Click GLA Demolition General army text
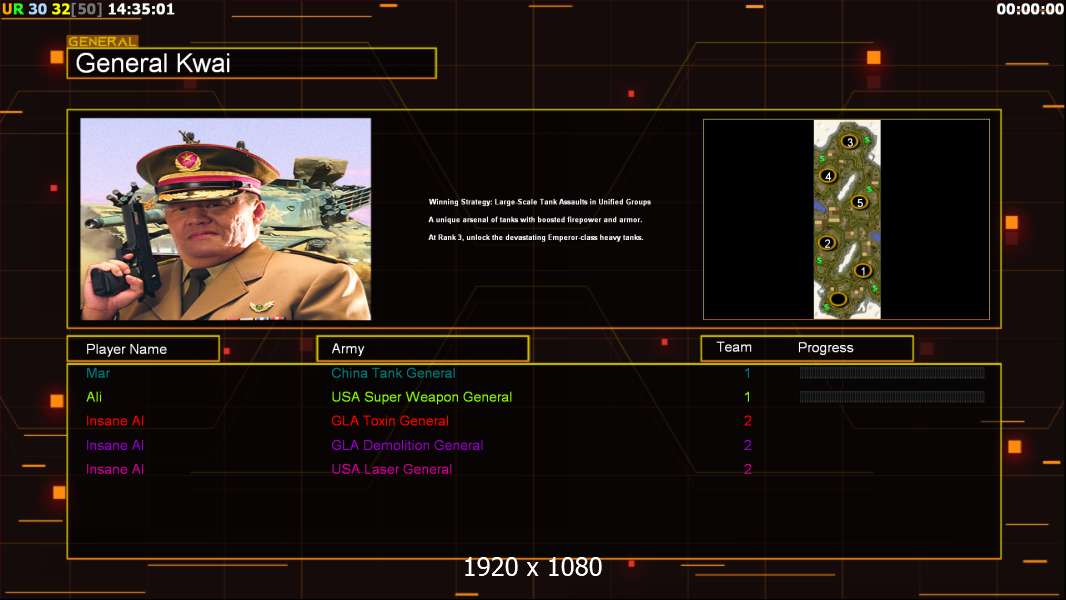Viewport: 1066px width, 600px height. coord(407,445)
